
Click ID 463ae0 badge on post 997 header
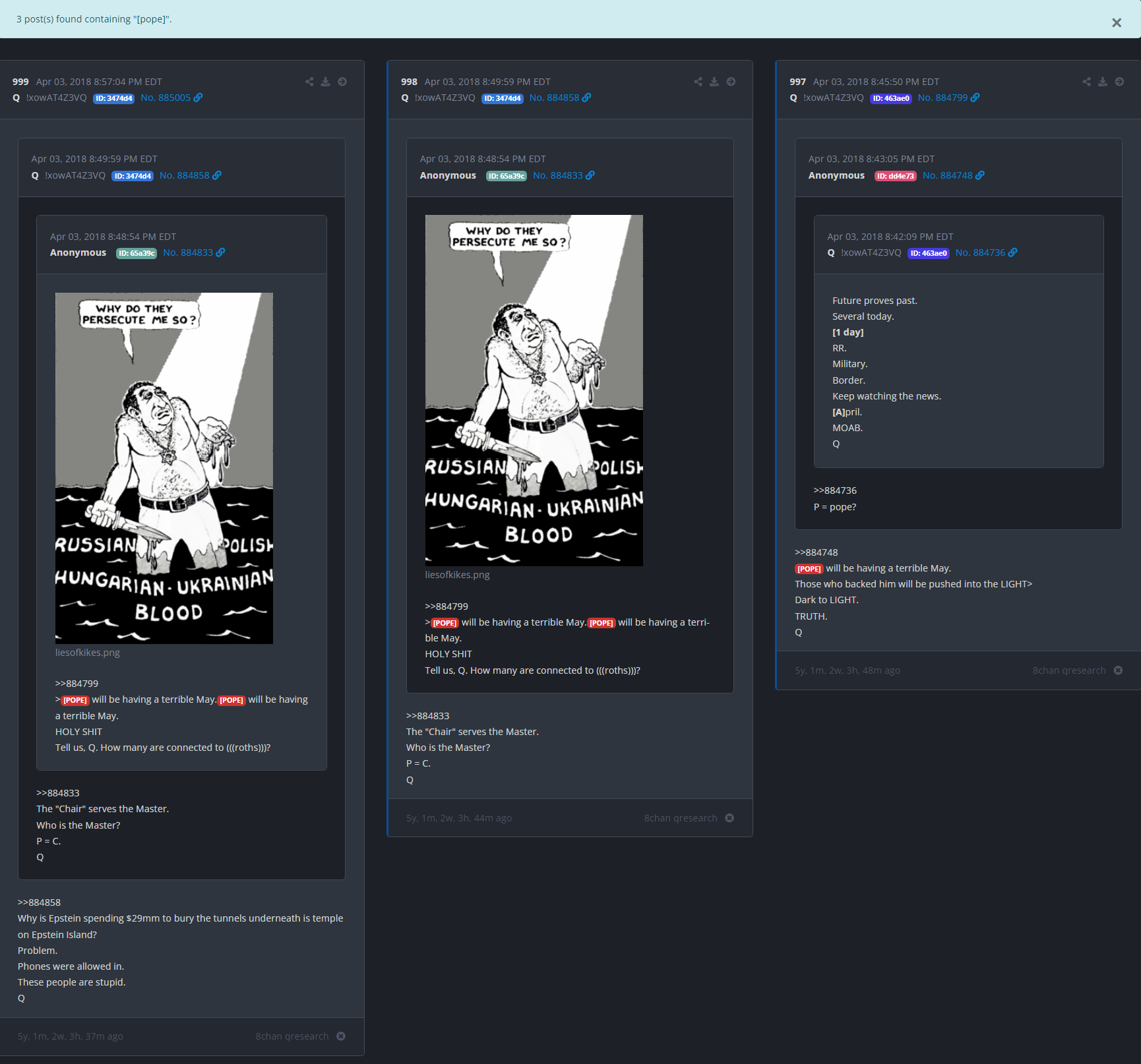coord(891,98)
